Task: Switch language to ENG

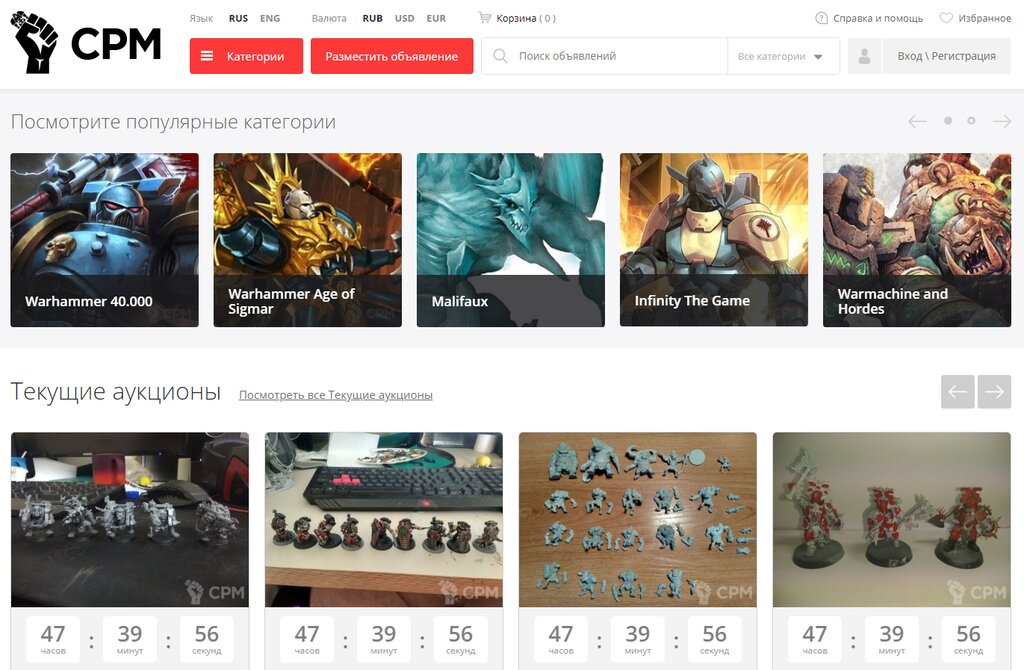Action: (x=270, y=18)
